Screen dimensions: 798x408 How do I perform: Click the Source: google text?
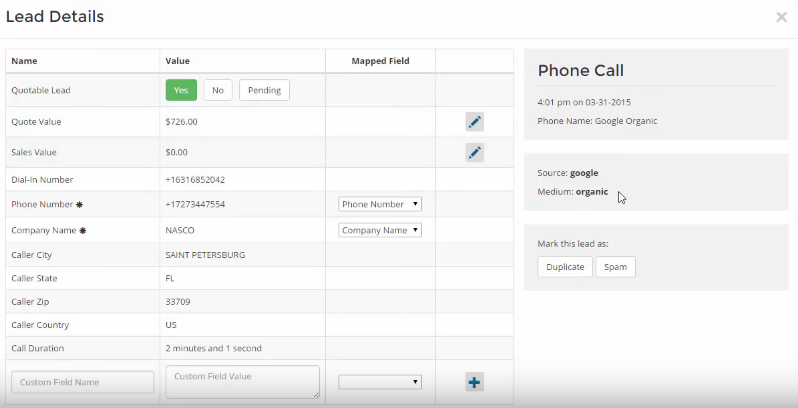coord(567,173)
